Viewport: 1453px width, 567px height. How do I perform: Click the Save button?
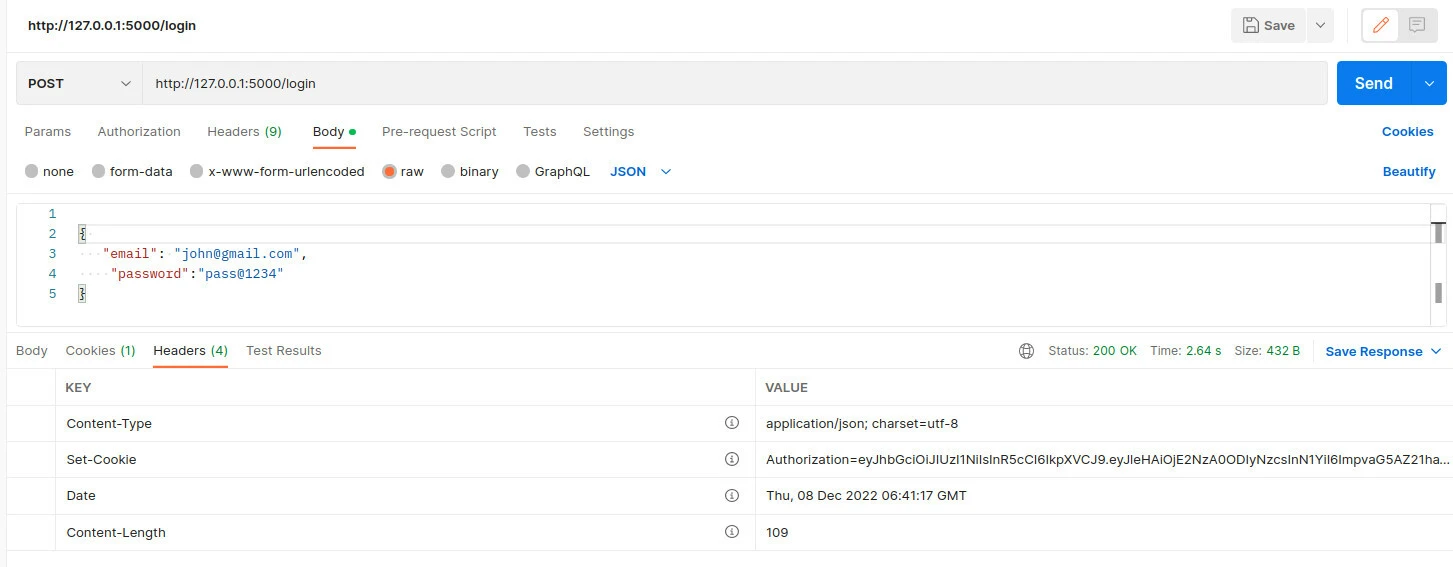(1268, 26)
